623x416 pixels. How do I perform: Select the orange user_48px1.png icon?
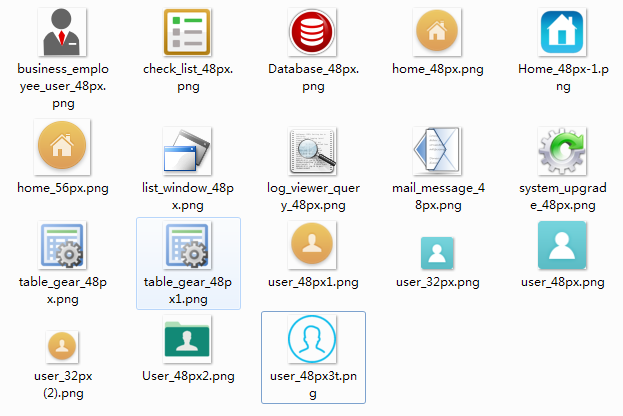[x=313, y=246]
